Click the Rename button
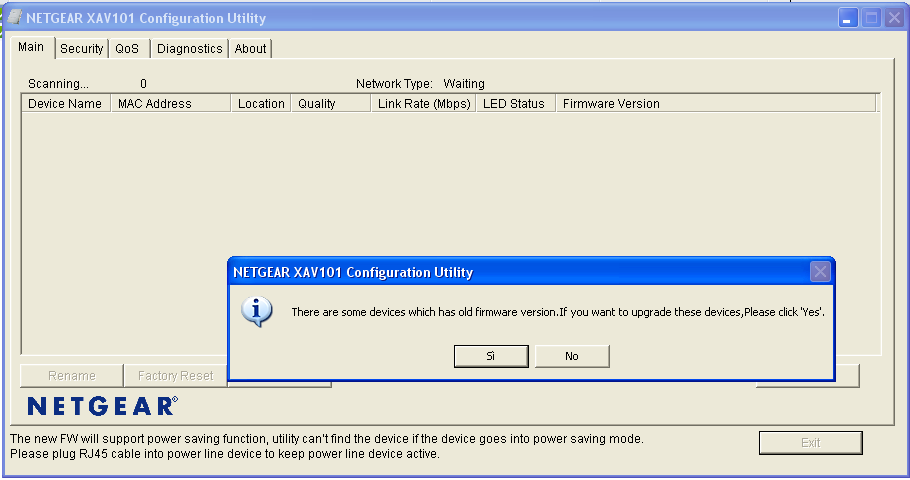Viewport: 910px width, 480px height. [72, 376]
